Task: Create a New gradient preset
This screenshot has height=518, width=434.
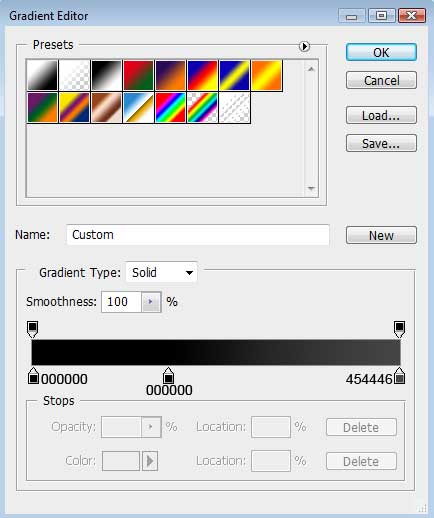Action: click(381, 235)
